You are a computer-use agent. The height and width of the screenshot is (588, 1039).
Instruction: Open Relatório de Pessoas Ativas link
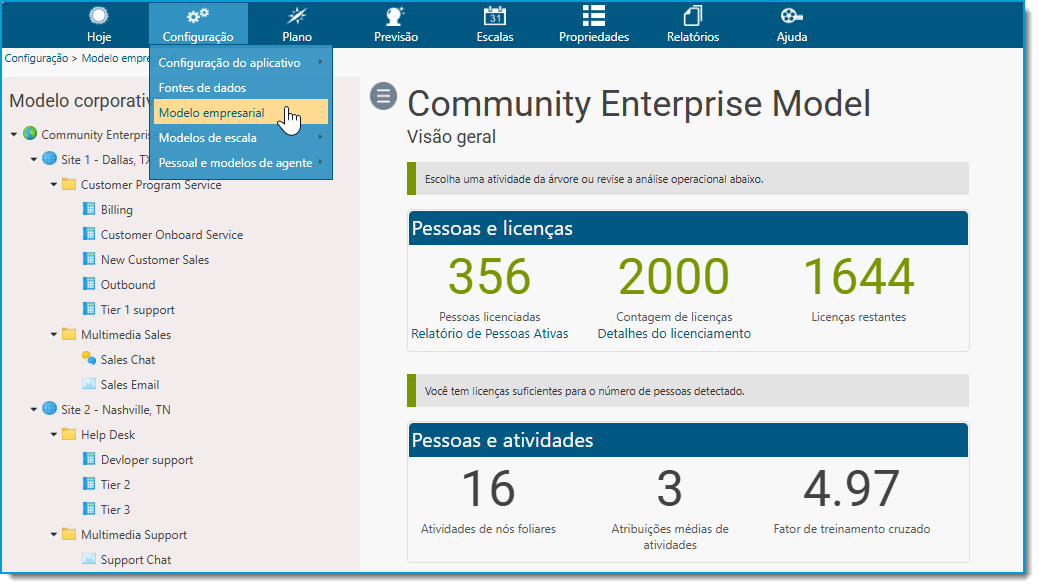point(490,333)
